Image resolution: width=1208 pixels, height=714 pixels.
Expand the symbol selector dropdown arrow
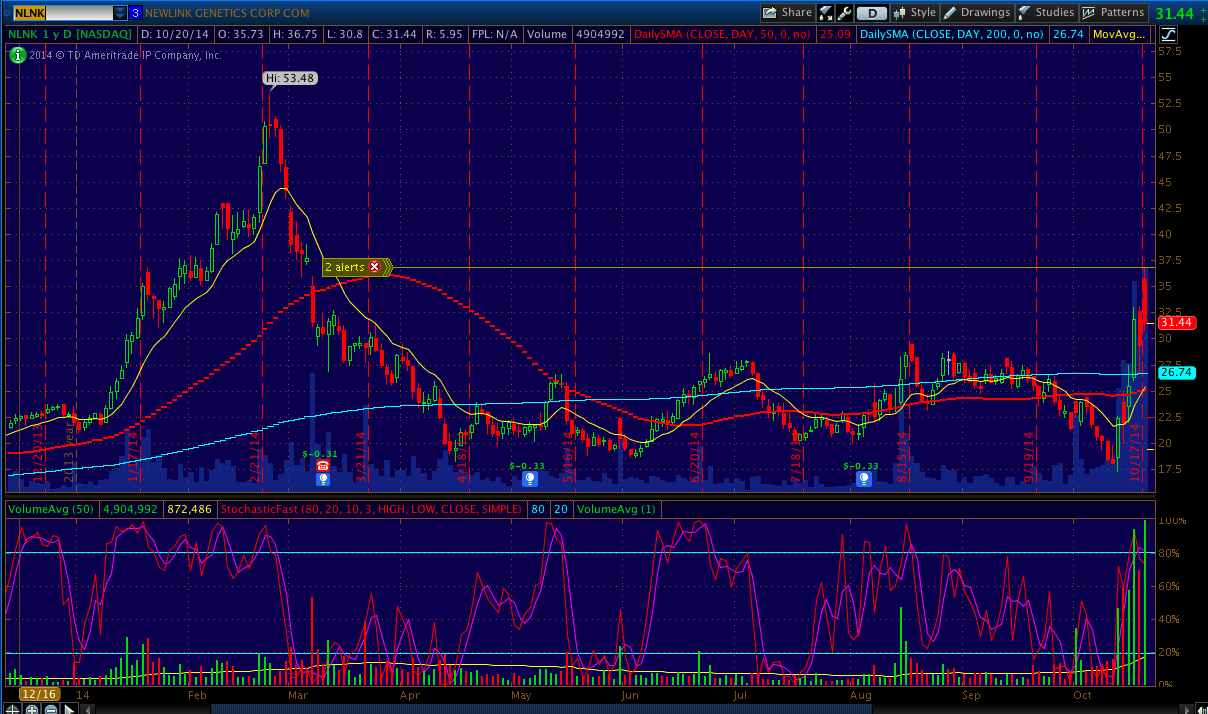point(120,13)
